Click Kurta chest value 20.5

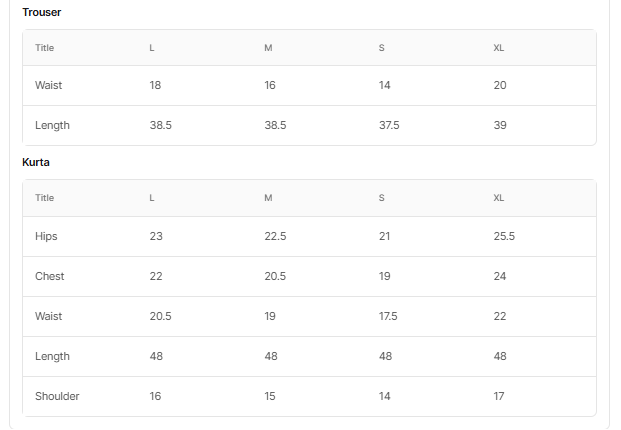tap(276, 276)
